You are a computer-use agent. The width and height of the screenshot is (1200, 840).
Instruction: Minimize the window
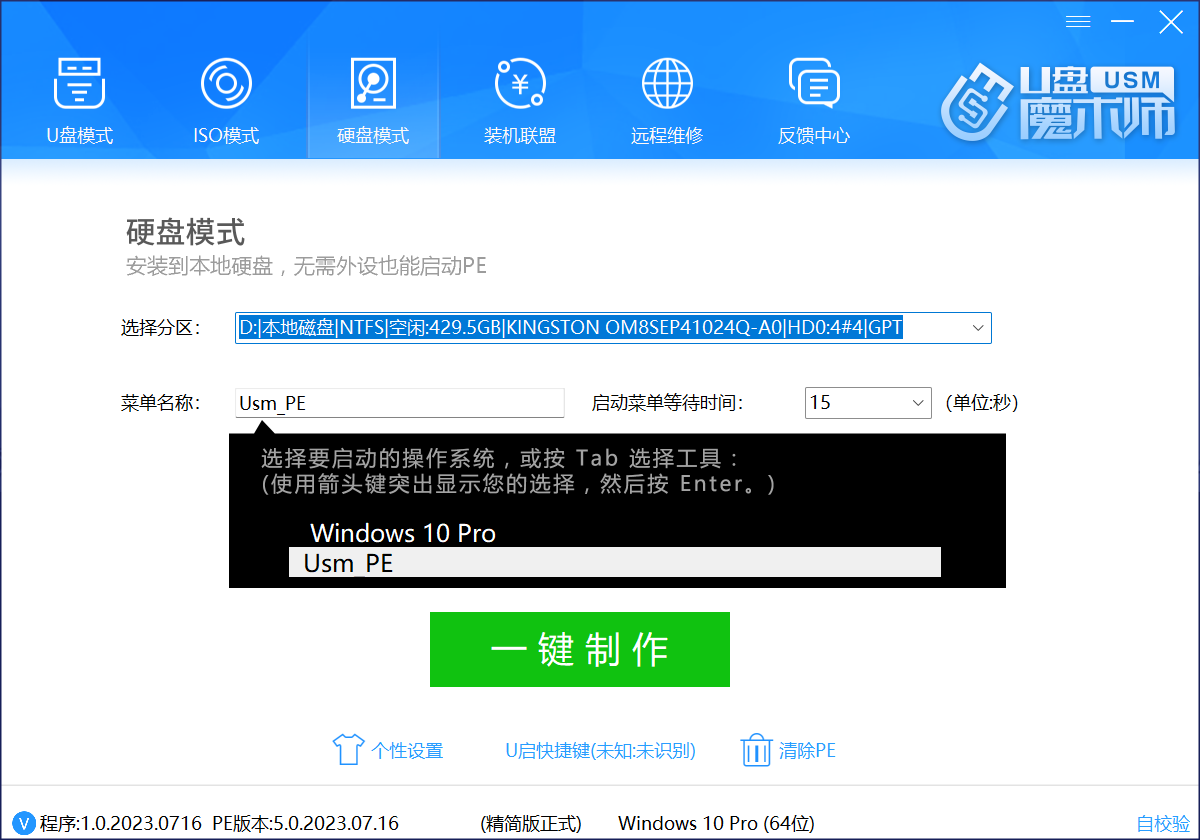1122,22
